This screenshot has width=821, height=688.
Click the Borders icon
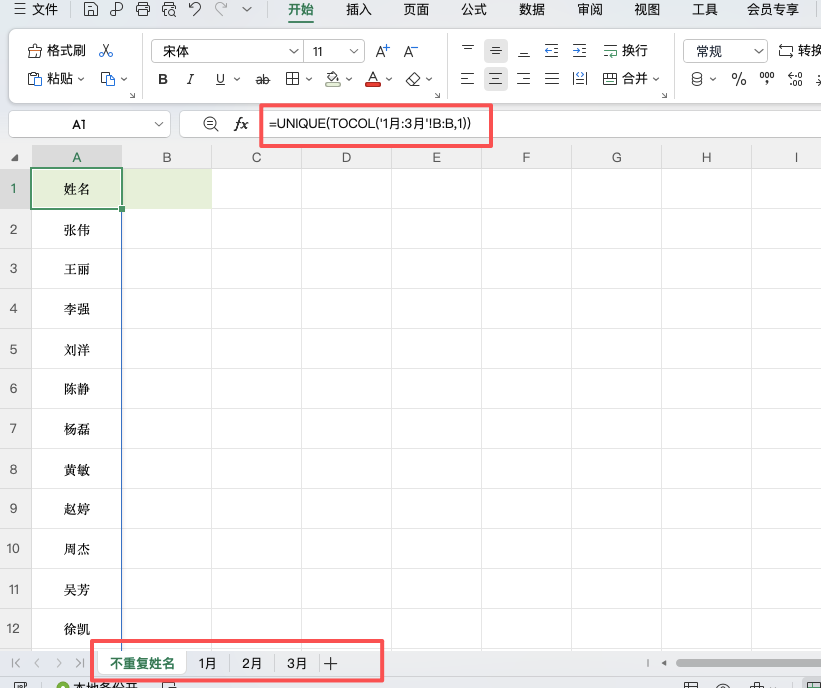pos(292,79)
